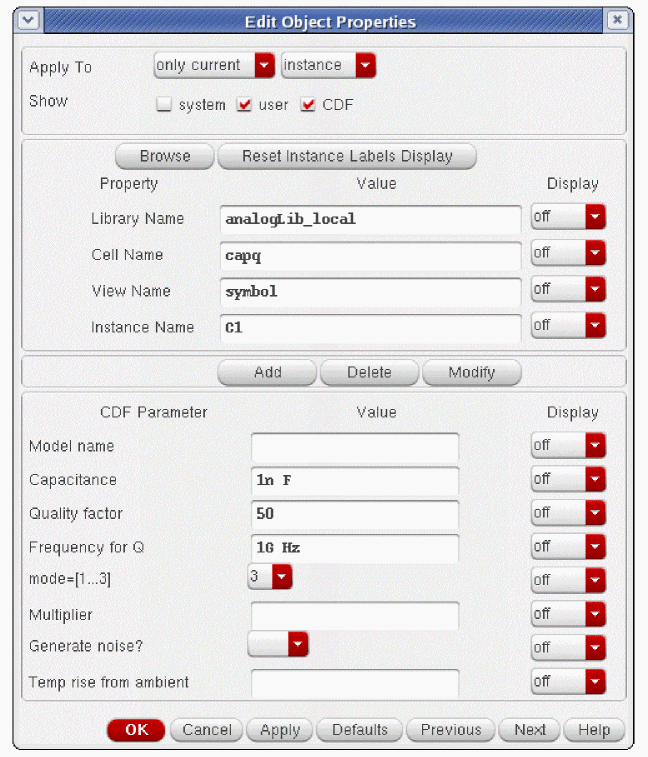The width and height of the screenshot is (648, 757).
Task: Enable the system checkbox
Action: (164, 104)
